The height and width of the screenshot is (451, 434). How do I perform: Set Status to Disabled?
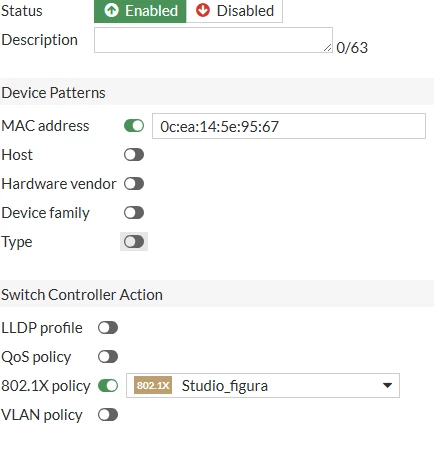tap(234, 11)
